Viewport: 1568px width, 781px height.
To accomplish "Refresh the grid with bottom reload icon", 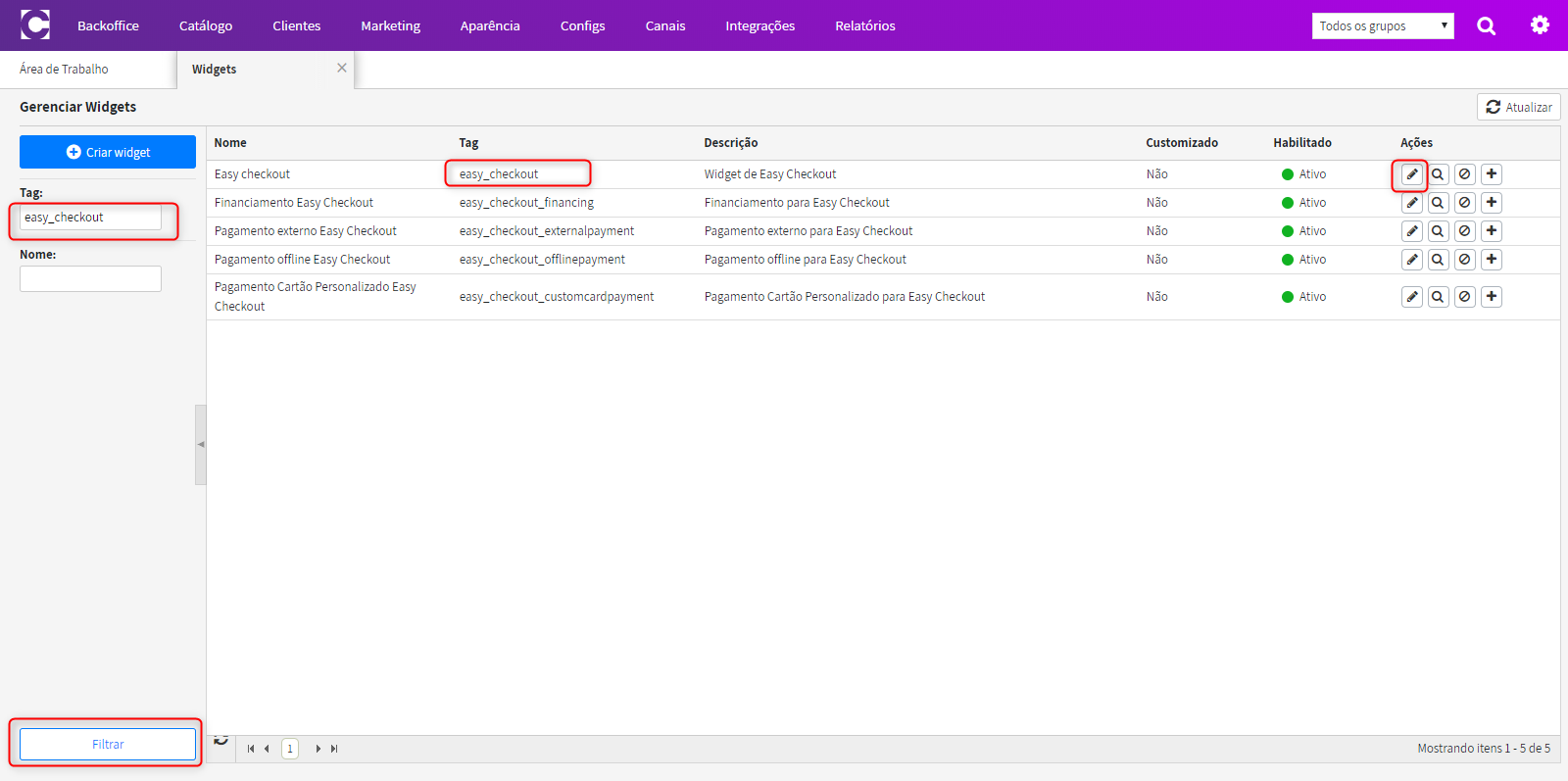I will pos(221,740).
